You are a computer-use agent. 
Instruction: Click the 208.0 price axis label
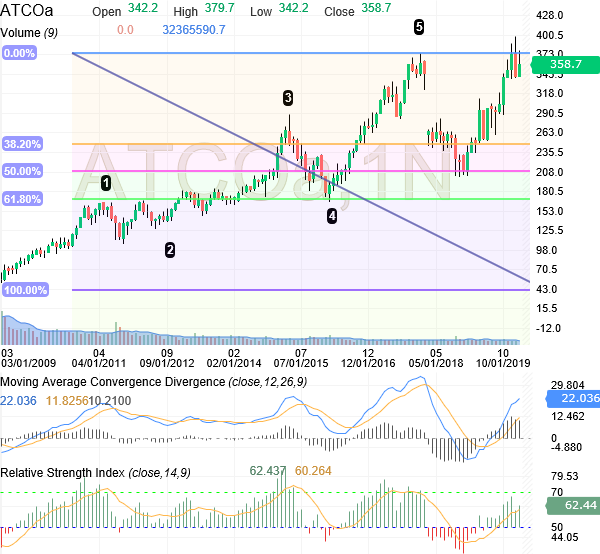tap(550, 173)
